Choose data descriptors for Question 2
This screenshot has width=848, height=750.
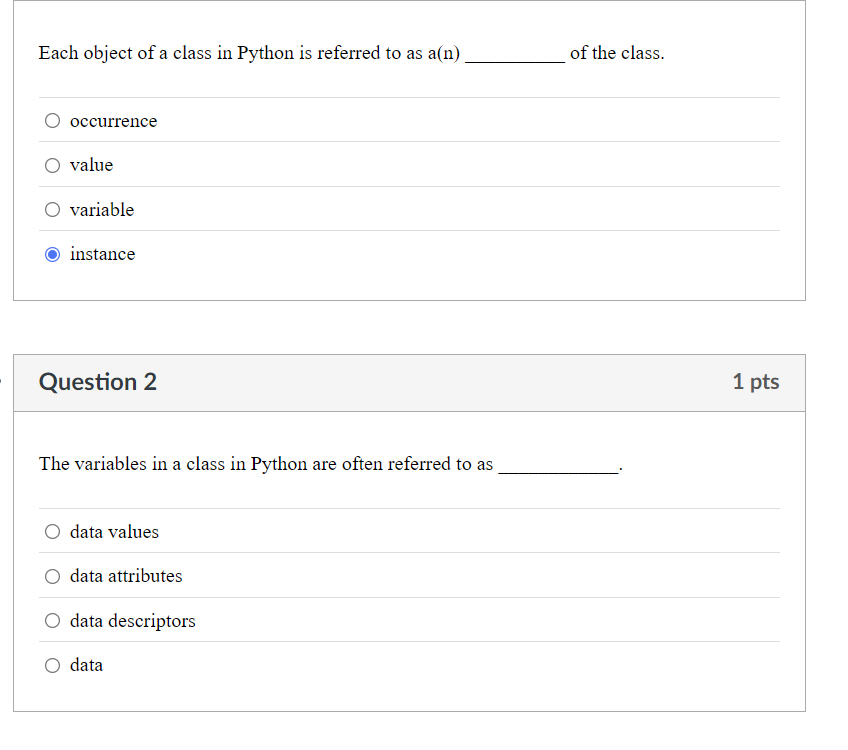click(52, 620)
